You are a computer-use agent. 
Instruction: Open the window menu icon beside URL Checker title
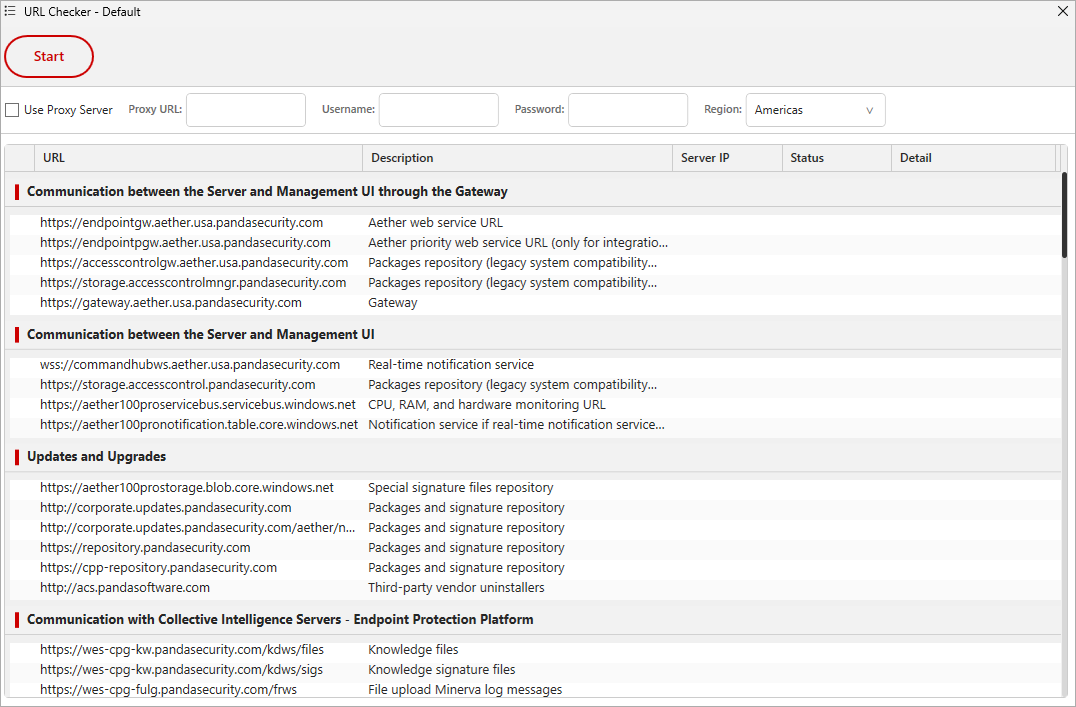(10, 11)
